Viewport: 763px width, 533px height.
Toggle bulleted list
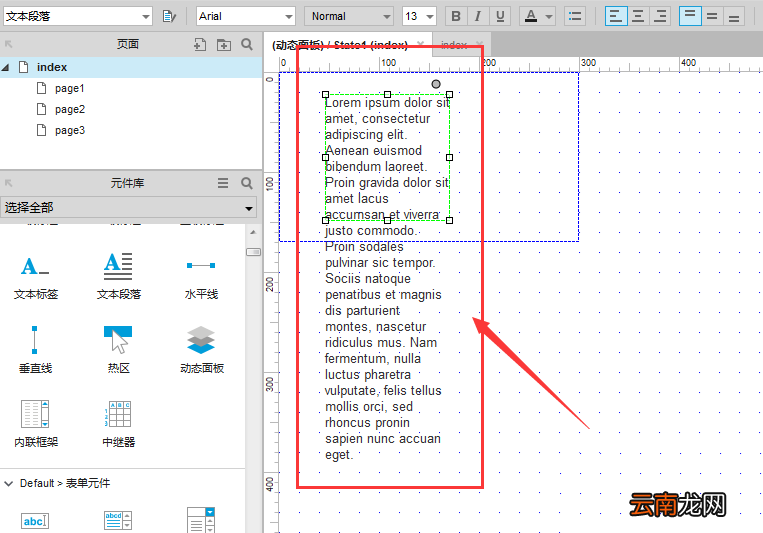point(575,16)
